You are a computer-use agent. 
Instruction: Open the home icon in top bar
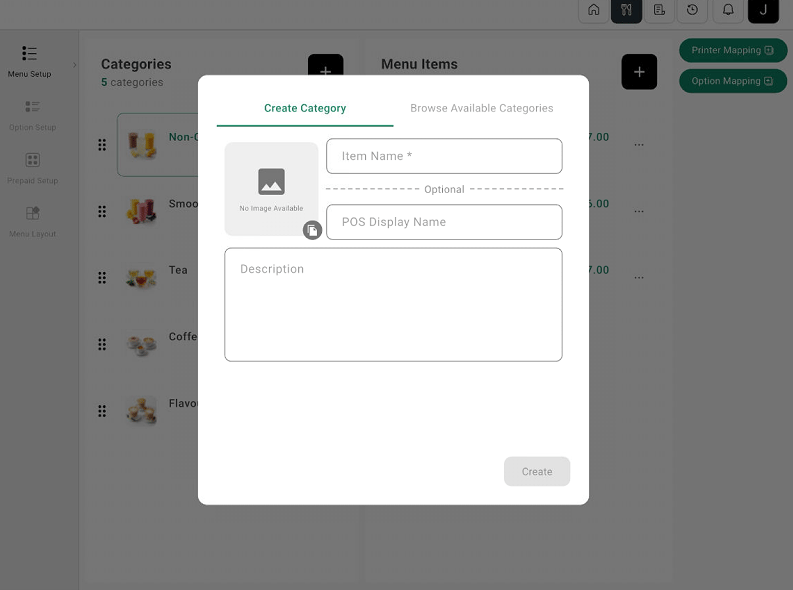click(594, 10)
